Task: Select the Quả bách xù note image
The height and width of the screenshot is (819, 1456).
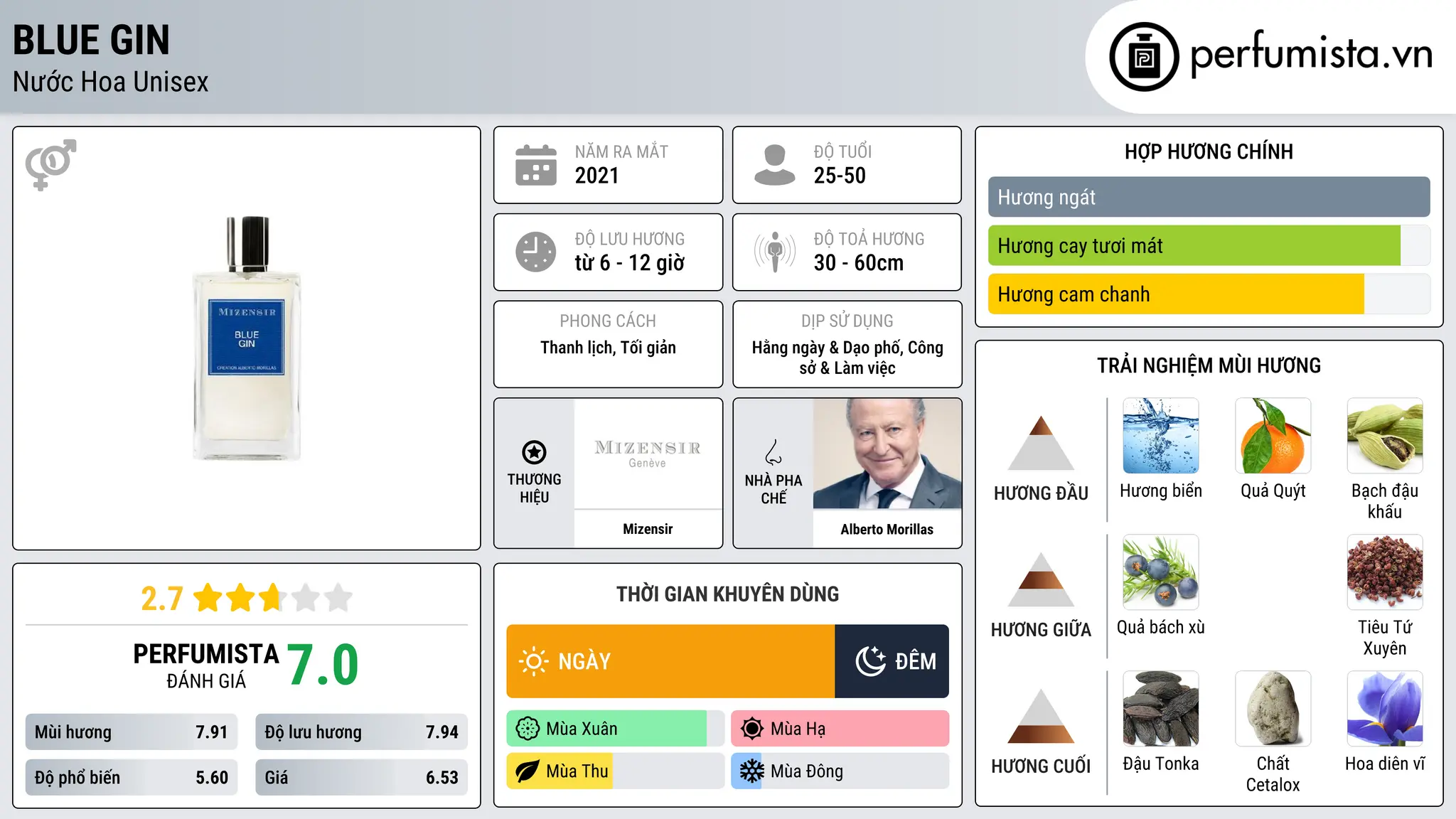Action: 1161,572
